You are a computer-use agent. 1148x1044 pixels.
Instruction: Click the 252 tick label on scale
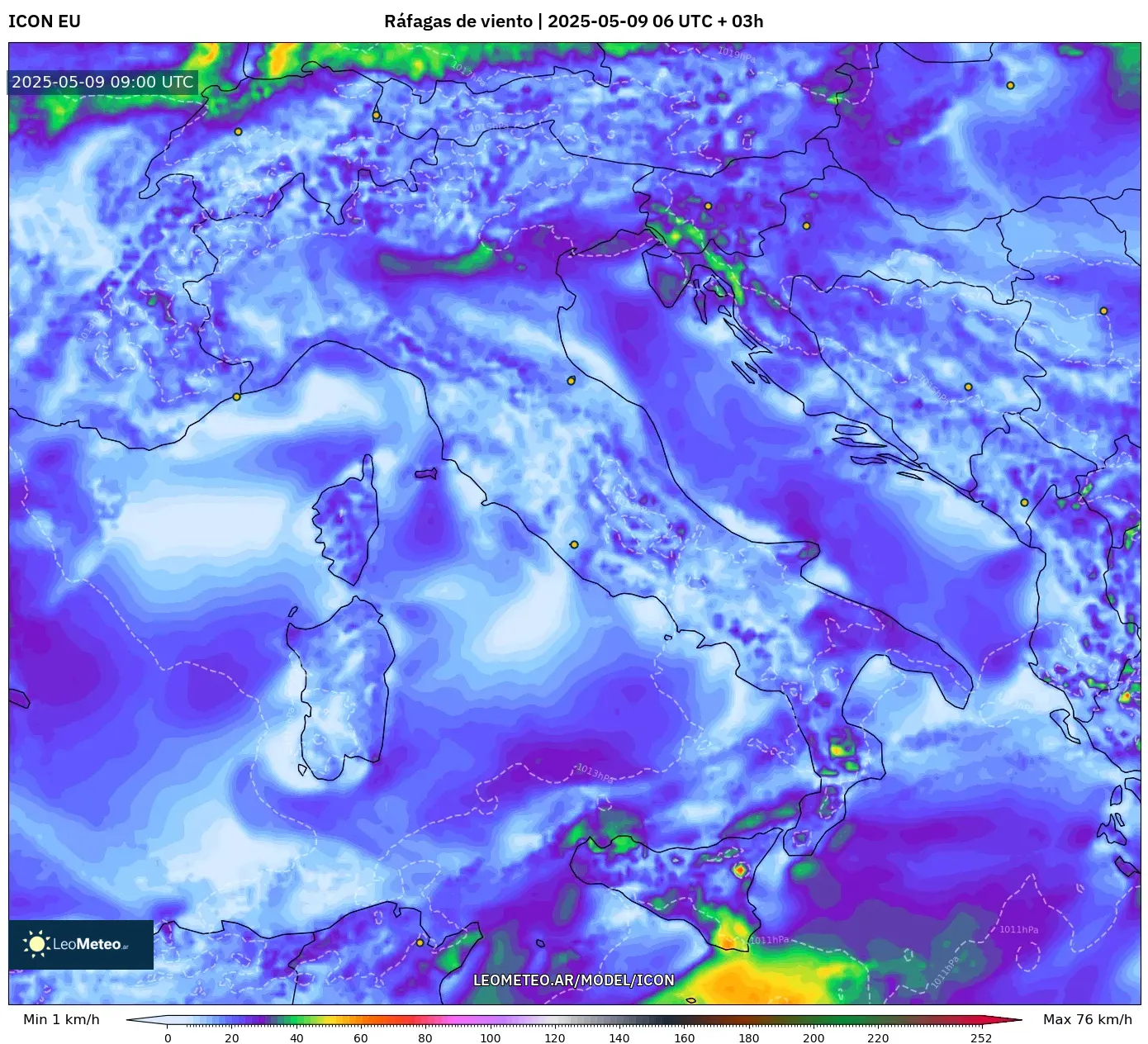point(981,1038)
